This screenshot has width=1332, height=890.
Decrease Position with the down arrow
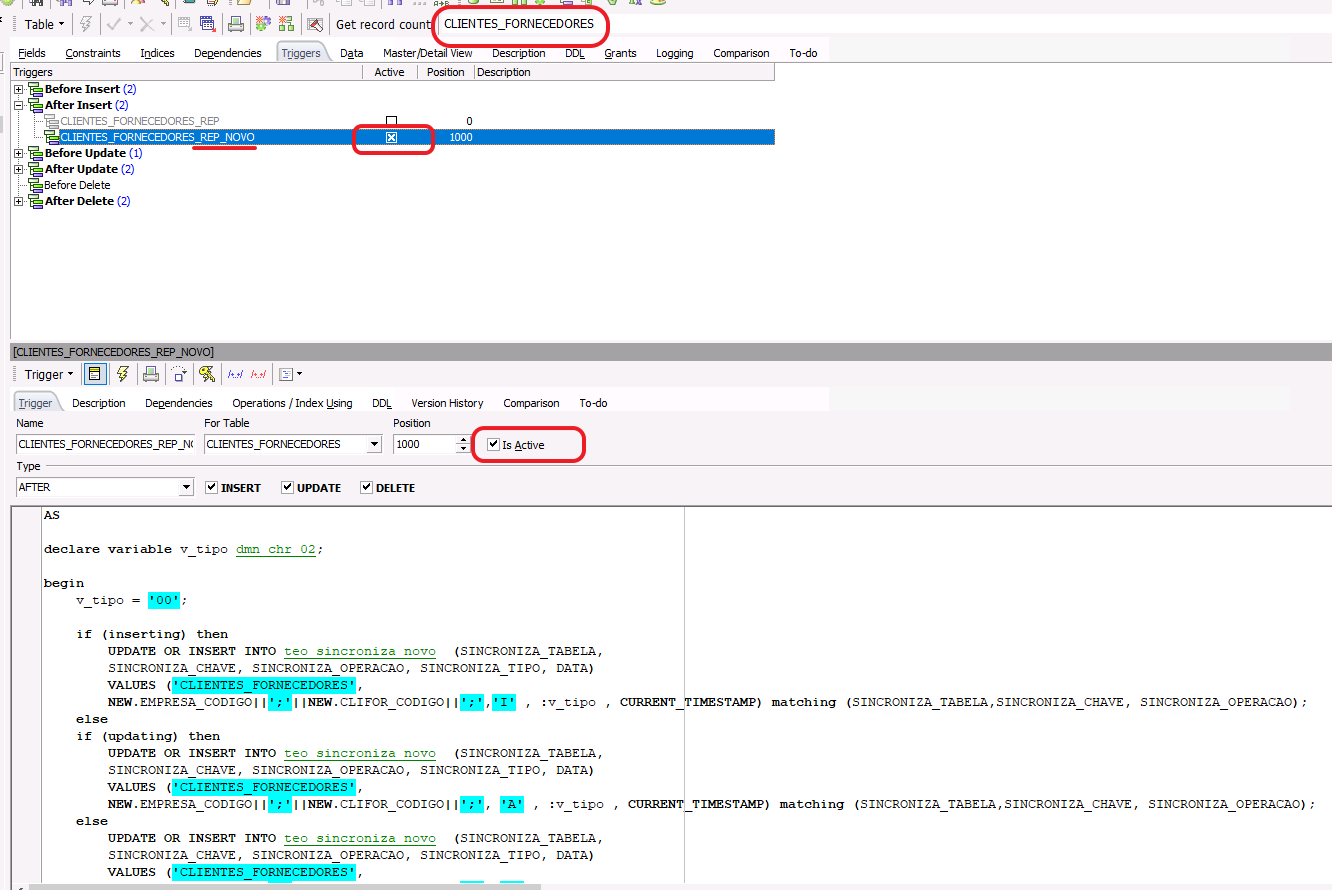[x=462, y=449]
